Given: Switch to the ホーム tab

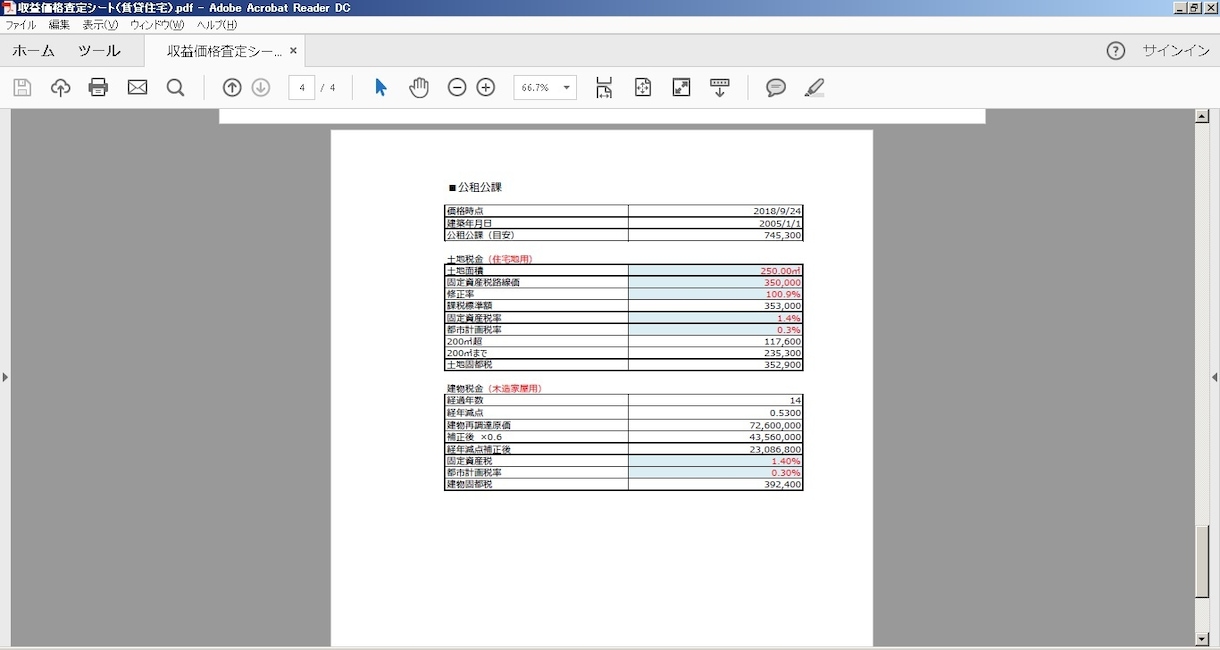Looking at the screenshot, I should (x=34, y=51).
